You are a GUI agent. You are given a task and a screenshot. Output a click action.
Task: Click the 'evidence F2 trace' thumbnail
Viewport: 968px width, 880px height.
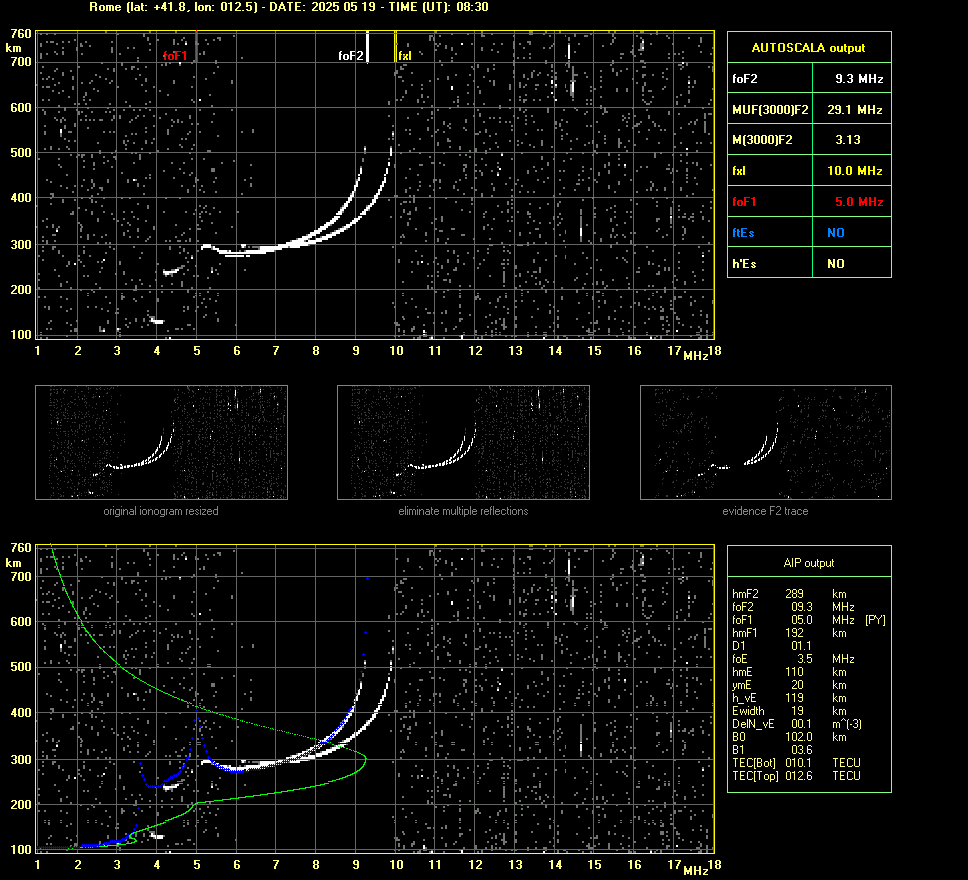766,442
